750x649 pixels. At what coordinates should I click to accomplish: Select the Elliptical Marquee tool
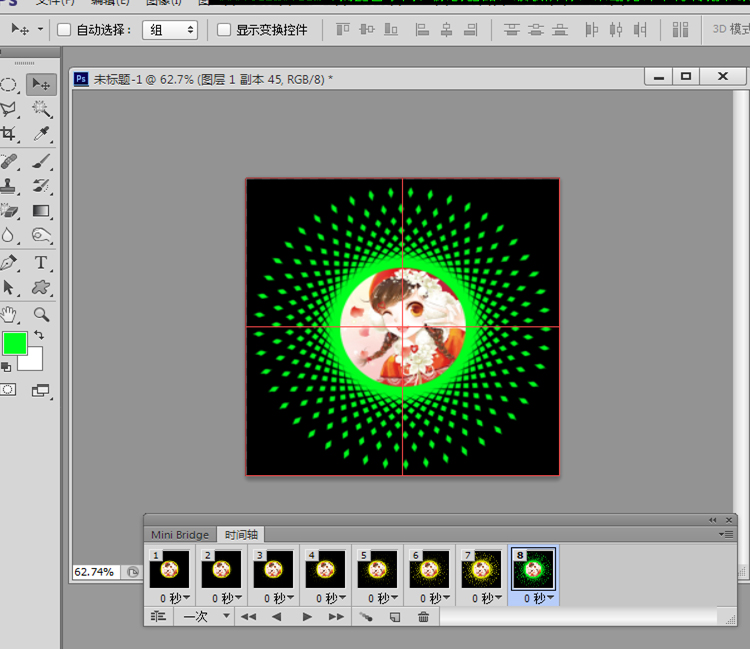[9, 85]
